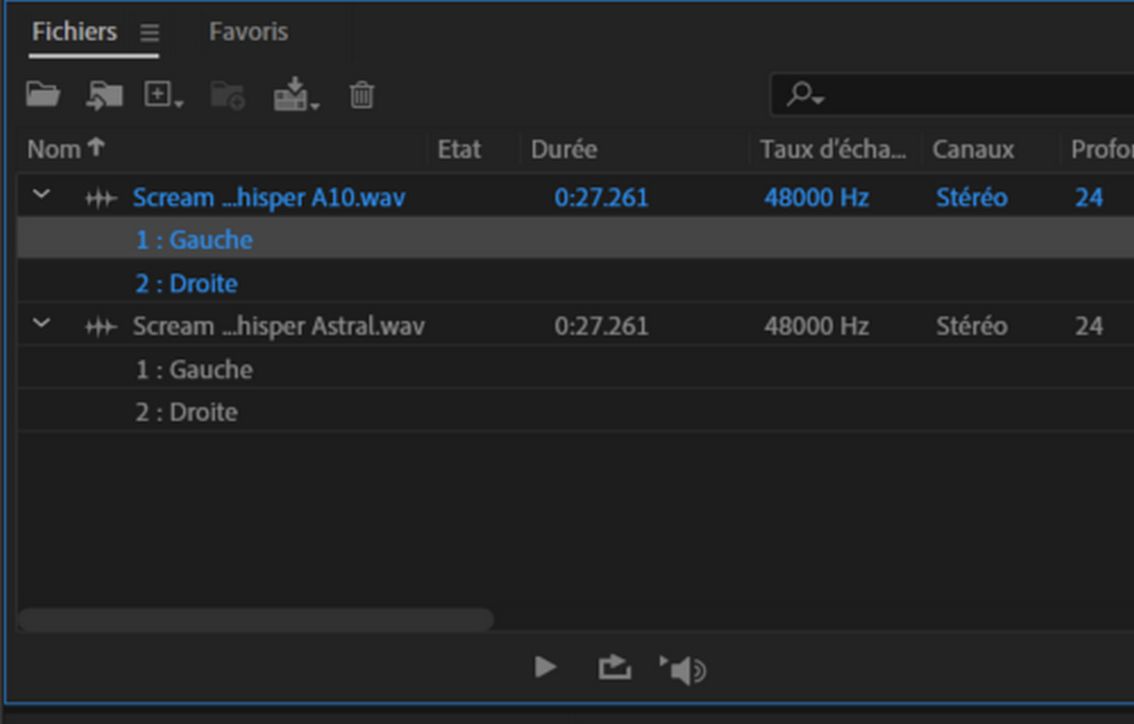Click the 48000 Hz value of Astral.wav
The image size is (1134, 724).
coord(817,326)
